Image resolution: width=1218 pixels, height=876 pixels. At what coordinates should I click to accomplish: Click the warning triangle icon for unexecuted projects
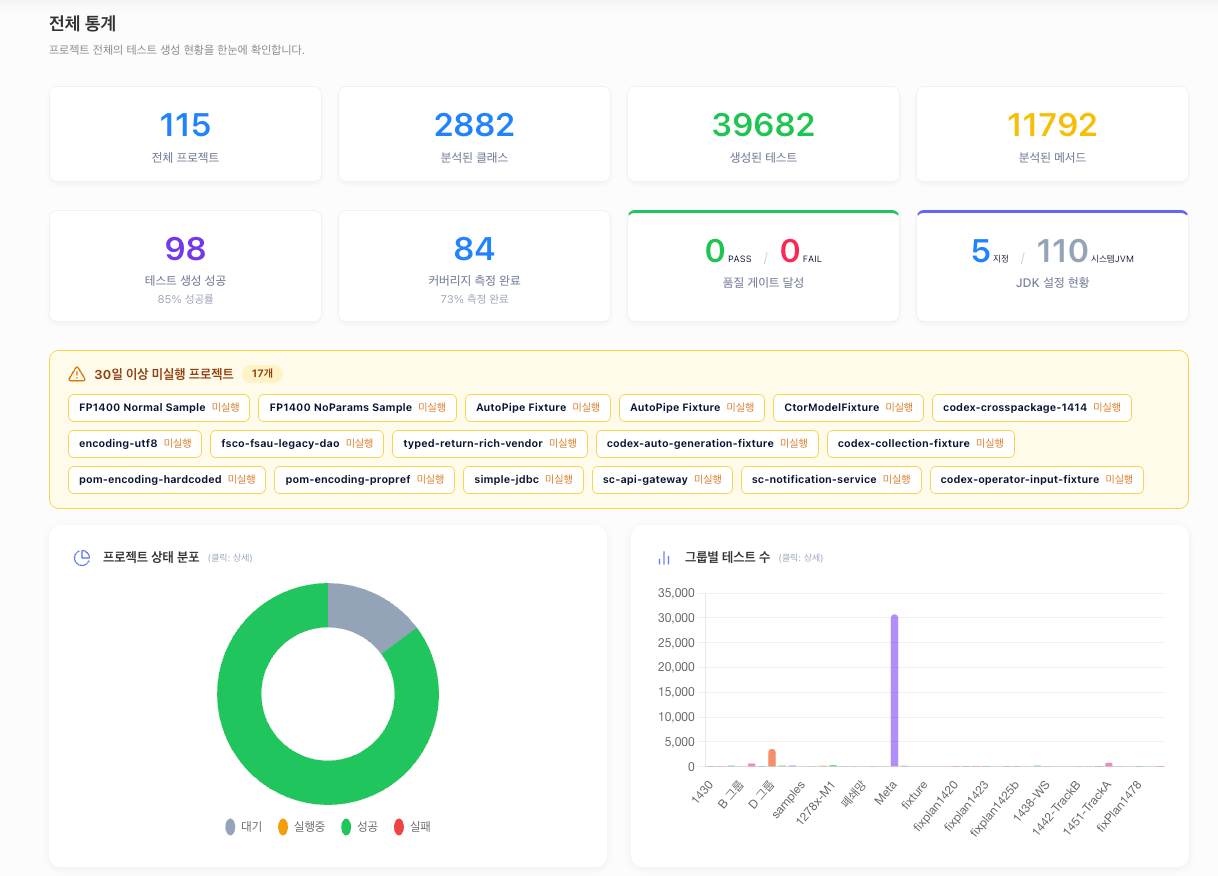pyautogui.click(x=77, y=374)
